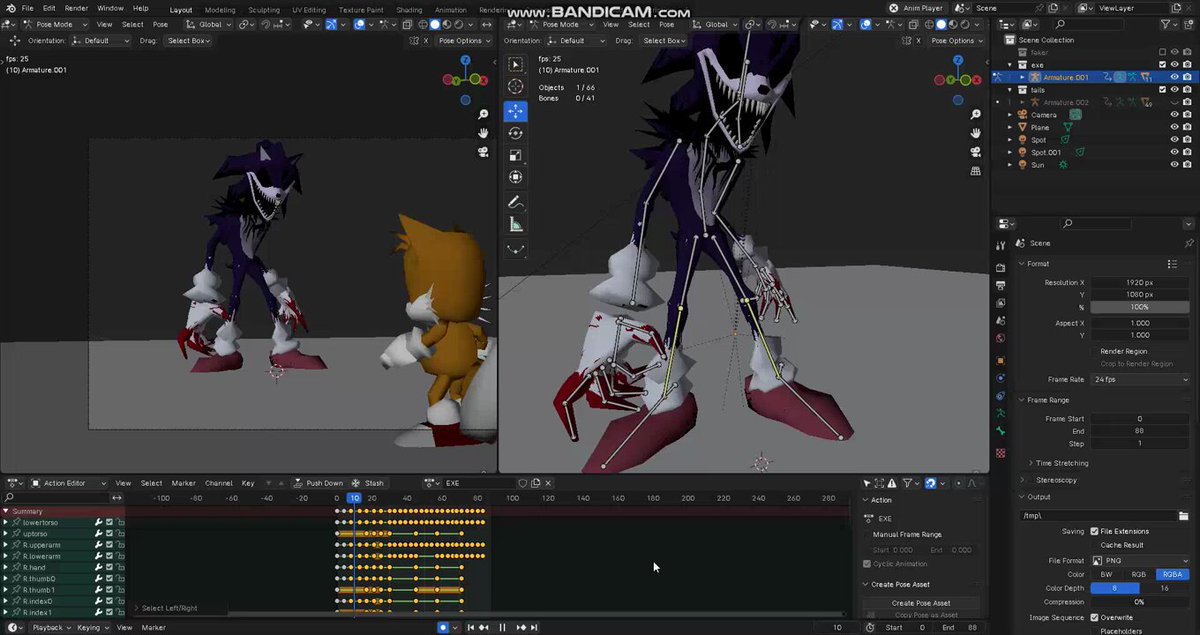Open the Channel menu in the Action Editor
1200x635 pixels.
[218, 483]
